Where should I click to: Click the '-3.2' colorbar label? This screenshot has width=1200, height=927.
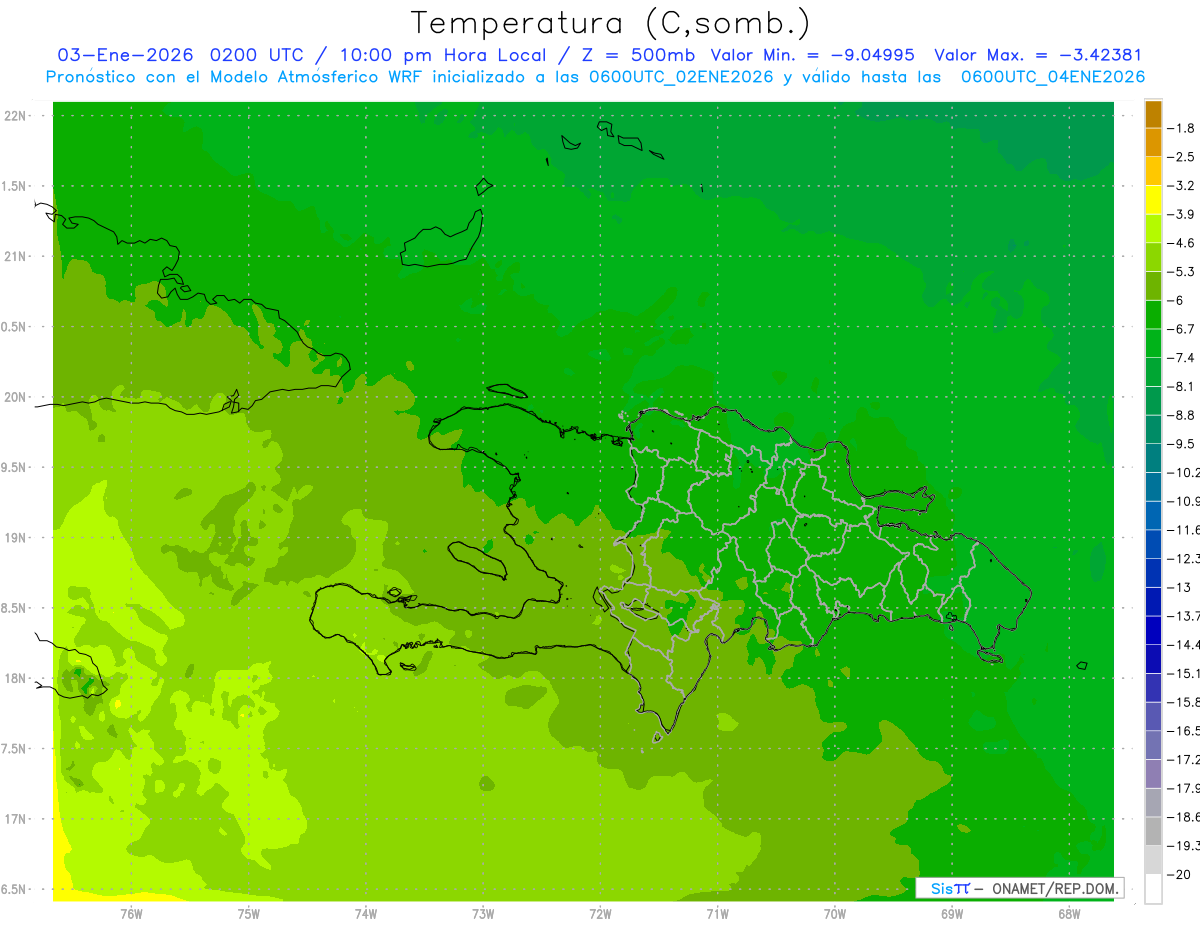coord(1182,185)
